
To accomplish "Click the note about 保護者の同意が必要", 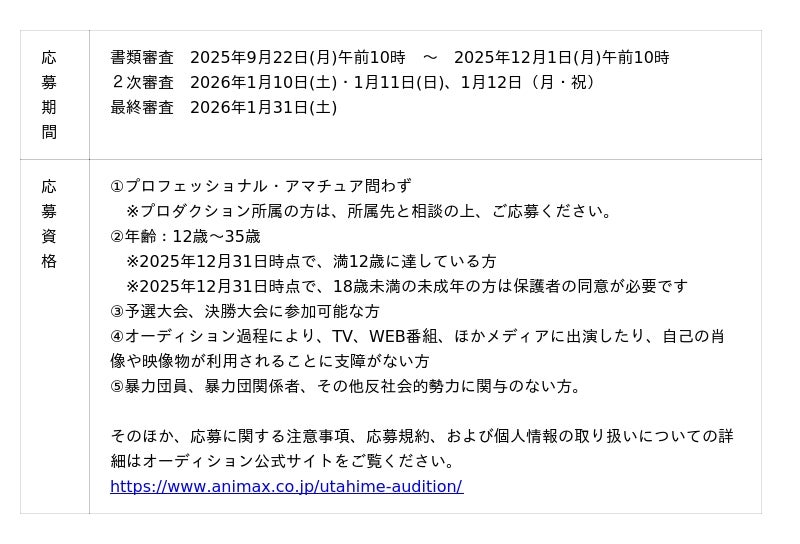I will [407, 286].
